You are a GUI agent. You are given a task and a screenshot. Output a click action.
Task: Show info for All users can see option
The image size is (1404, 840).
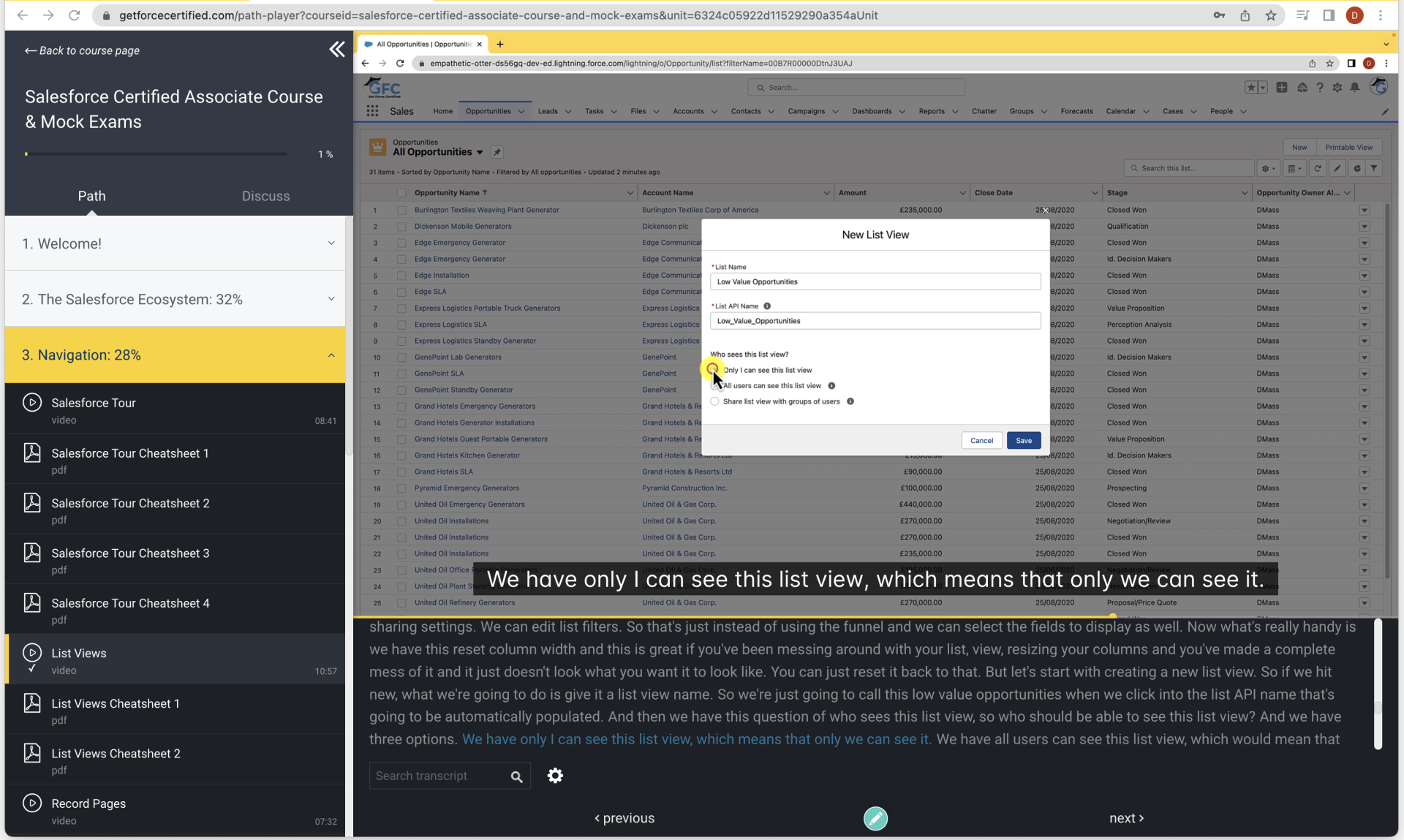831,386
